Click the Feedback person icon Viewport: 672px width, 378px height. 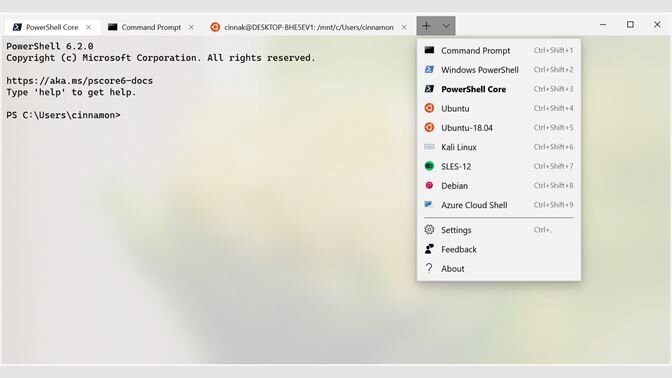coord(429,249)
